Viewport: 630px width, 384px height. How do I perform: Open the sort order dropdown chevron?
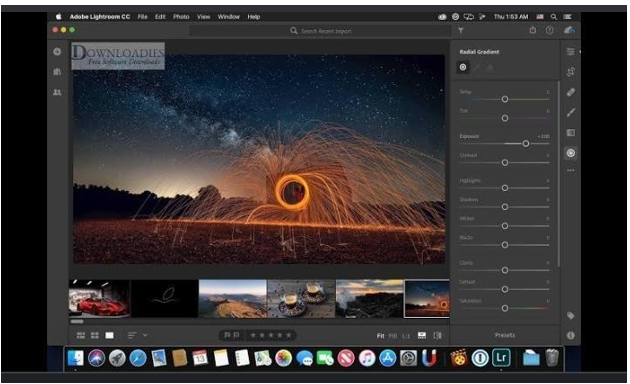tap(145, 335)
